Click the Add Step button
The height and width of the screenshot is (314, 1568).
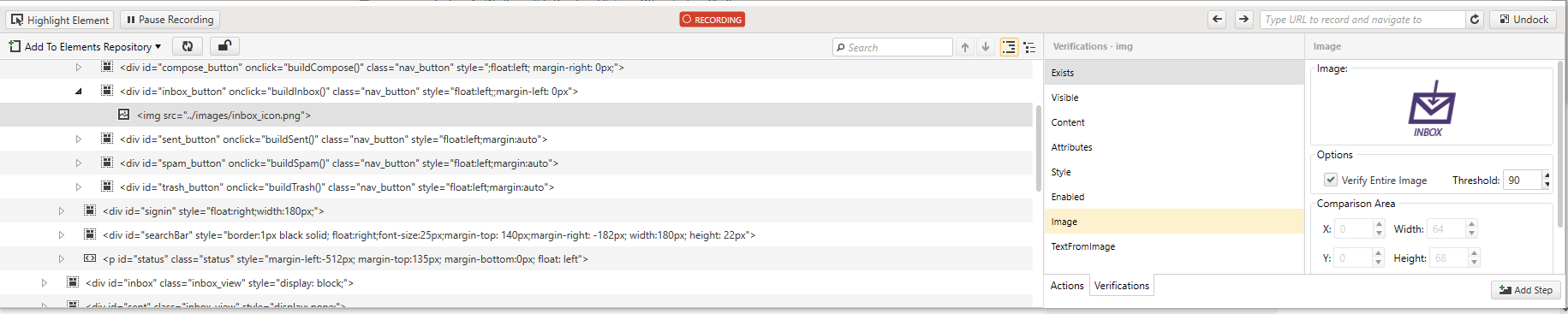(x=1525, y=290)
